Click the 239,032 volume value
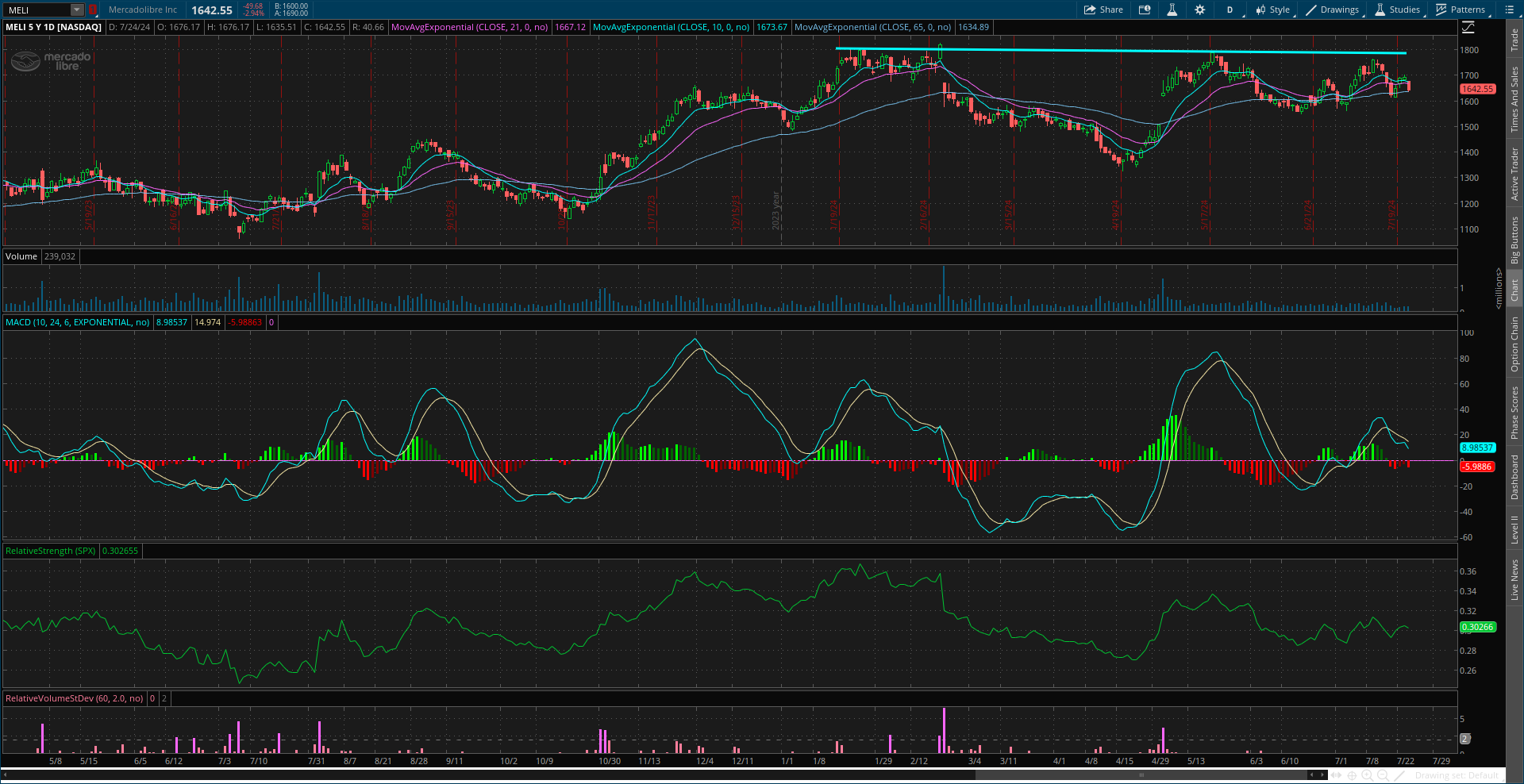Image resolution: width=1524 pixels, height=784 pixels. [x=60, y=256]
